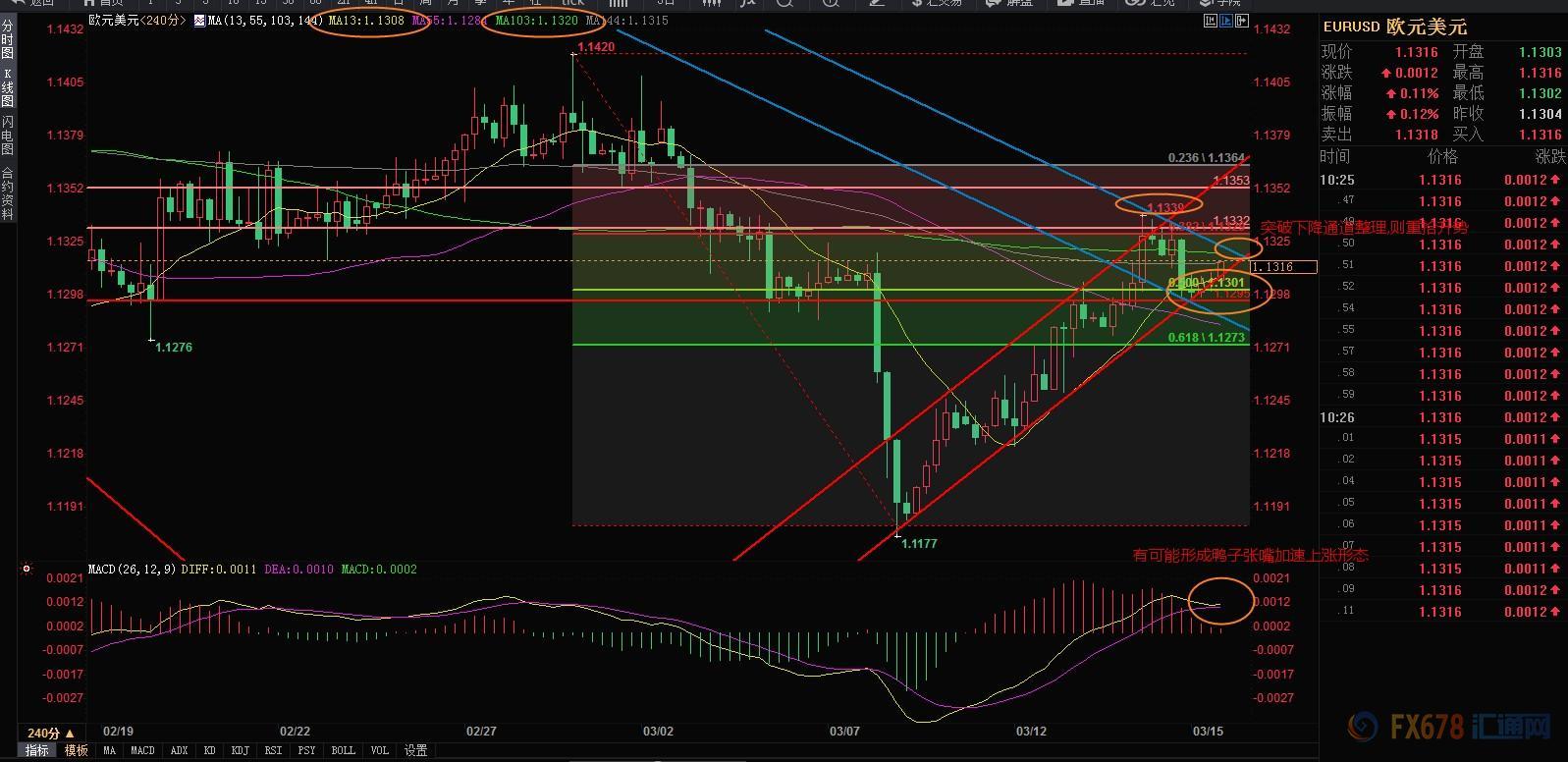Click the MA(13,55,103,144) parameters label
This screenshot has width=1568, height=762.
click(265, 20)
